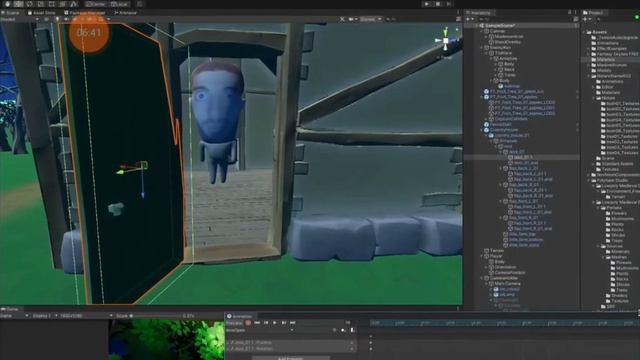Viewport: 640px width, 360px height.
Task: Select the Hand tool in the toolbar
Action: tap(7, 4)
